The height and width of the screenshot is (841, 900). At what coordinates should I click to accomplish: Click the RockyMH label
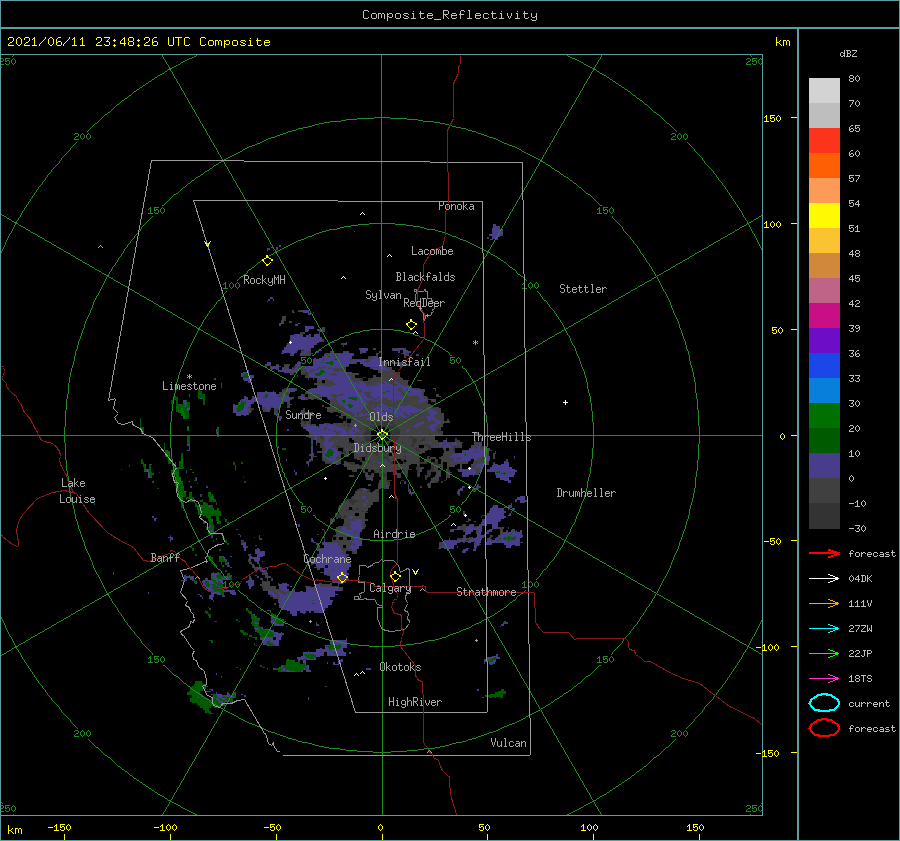click(264, 280)
